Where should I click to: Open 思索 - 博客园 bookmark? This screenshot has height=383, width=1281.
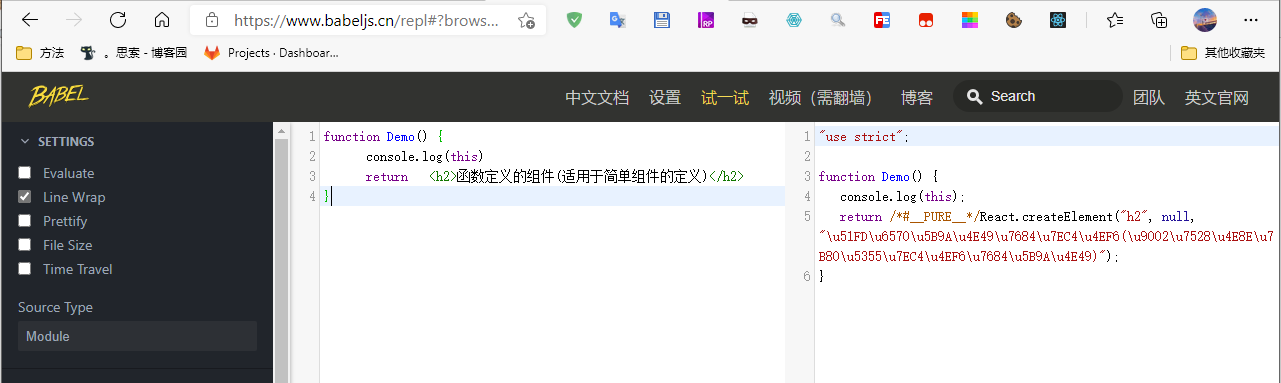pos(133,53)
